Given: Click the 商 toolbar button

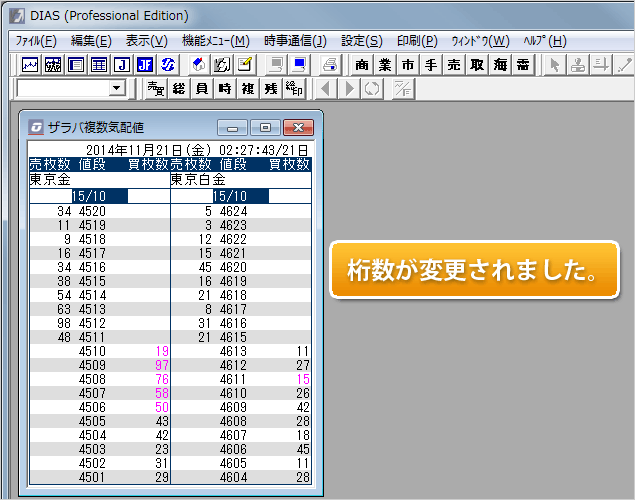Looking at the screenshot, I should click(x=363, y=65).
